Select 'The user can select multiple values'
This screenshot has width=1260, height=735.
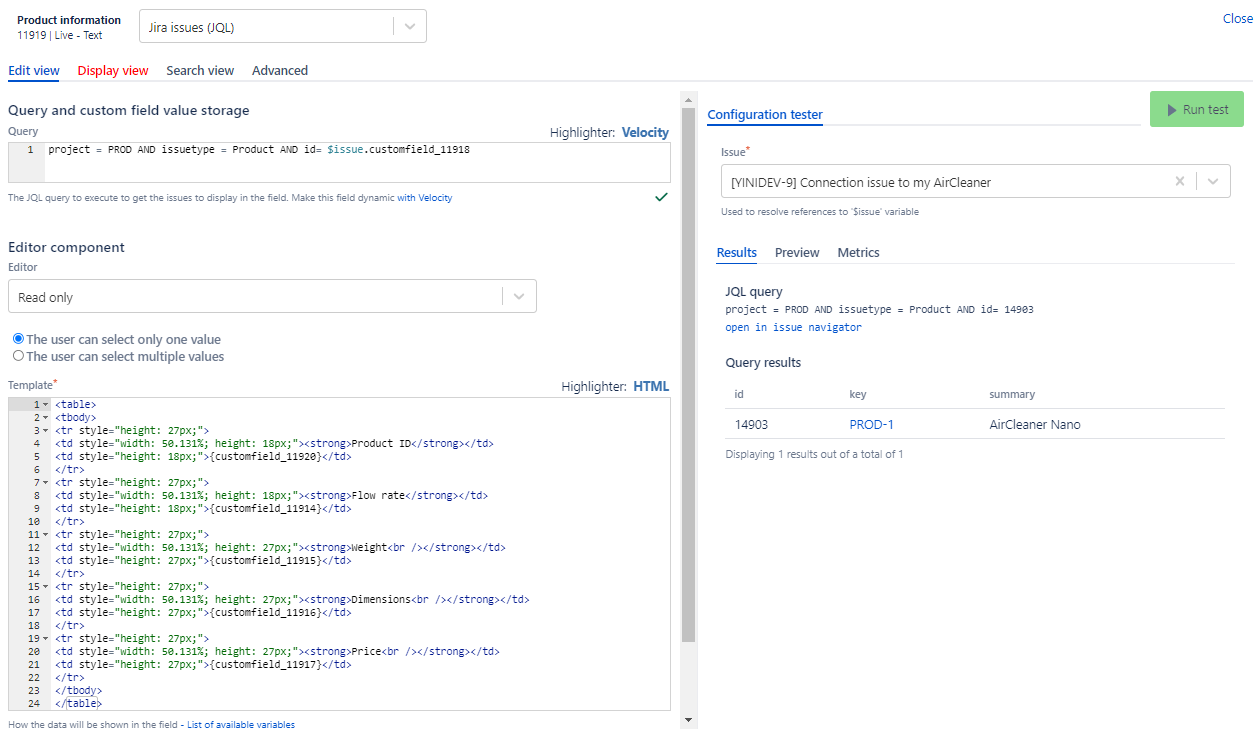[17, 356]
